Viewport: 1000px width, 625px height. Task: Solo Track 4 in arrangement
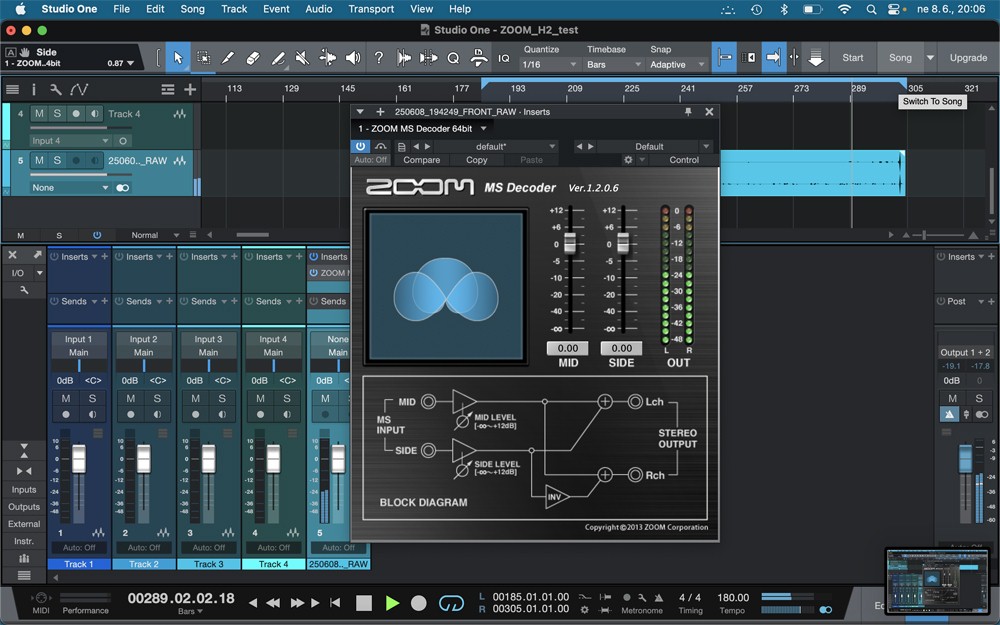pos(57,114)
